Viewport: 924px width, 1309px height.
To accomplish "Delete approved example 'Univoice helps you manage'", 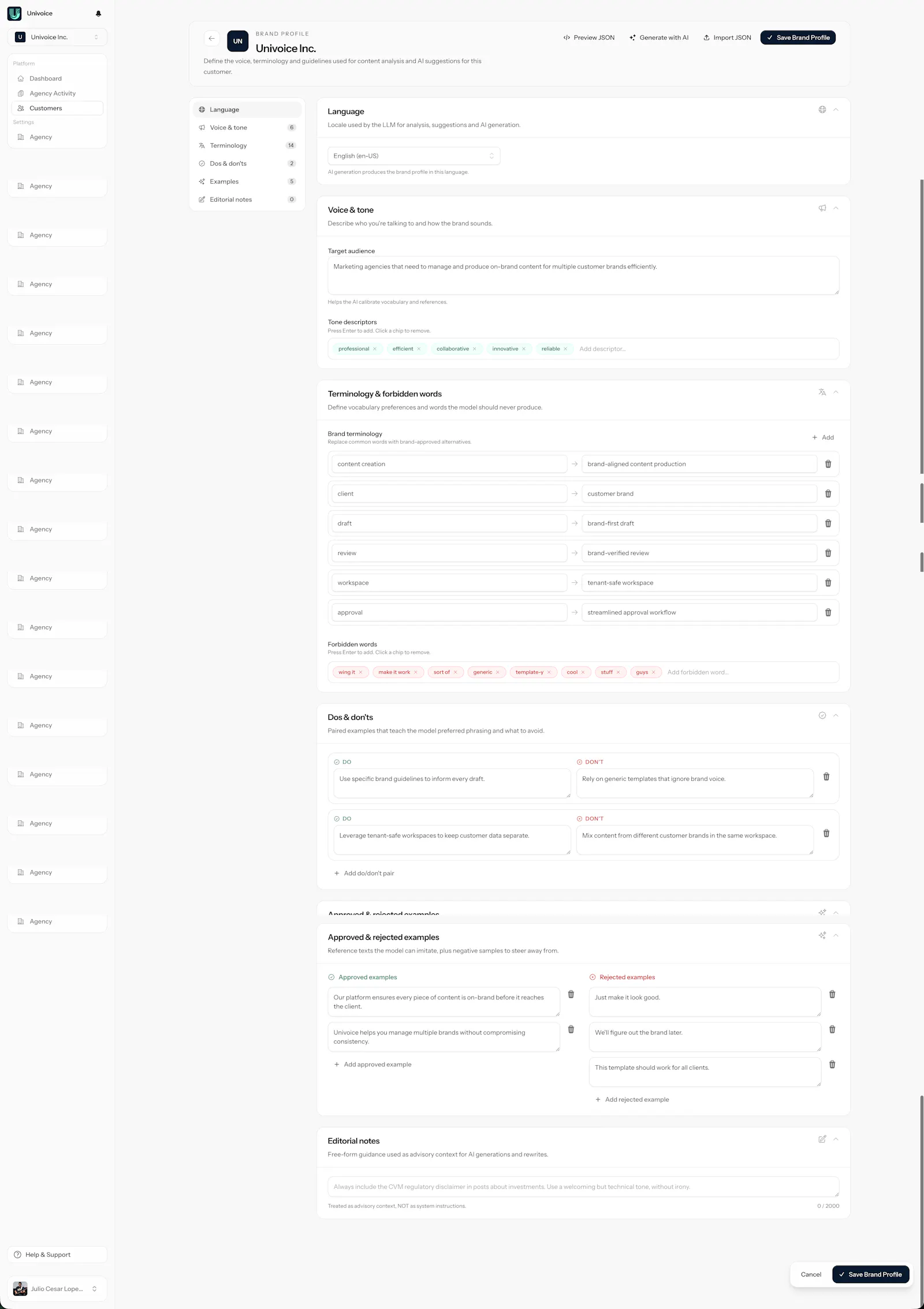I will (x=571, y=1029).
